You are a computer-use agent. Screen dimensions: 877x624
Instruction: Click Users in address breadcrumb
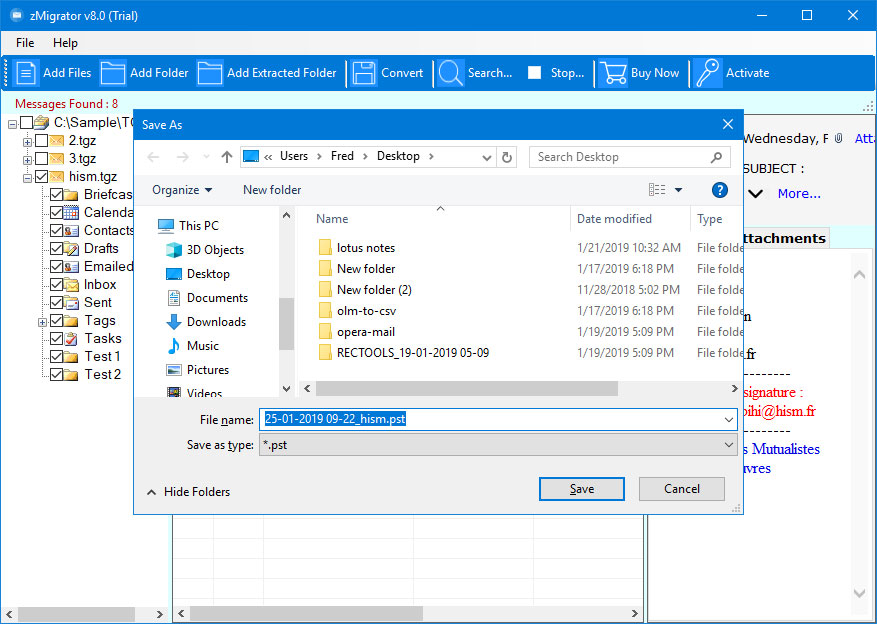point(294,157)
